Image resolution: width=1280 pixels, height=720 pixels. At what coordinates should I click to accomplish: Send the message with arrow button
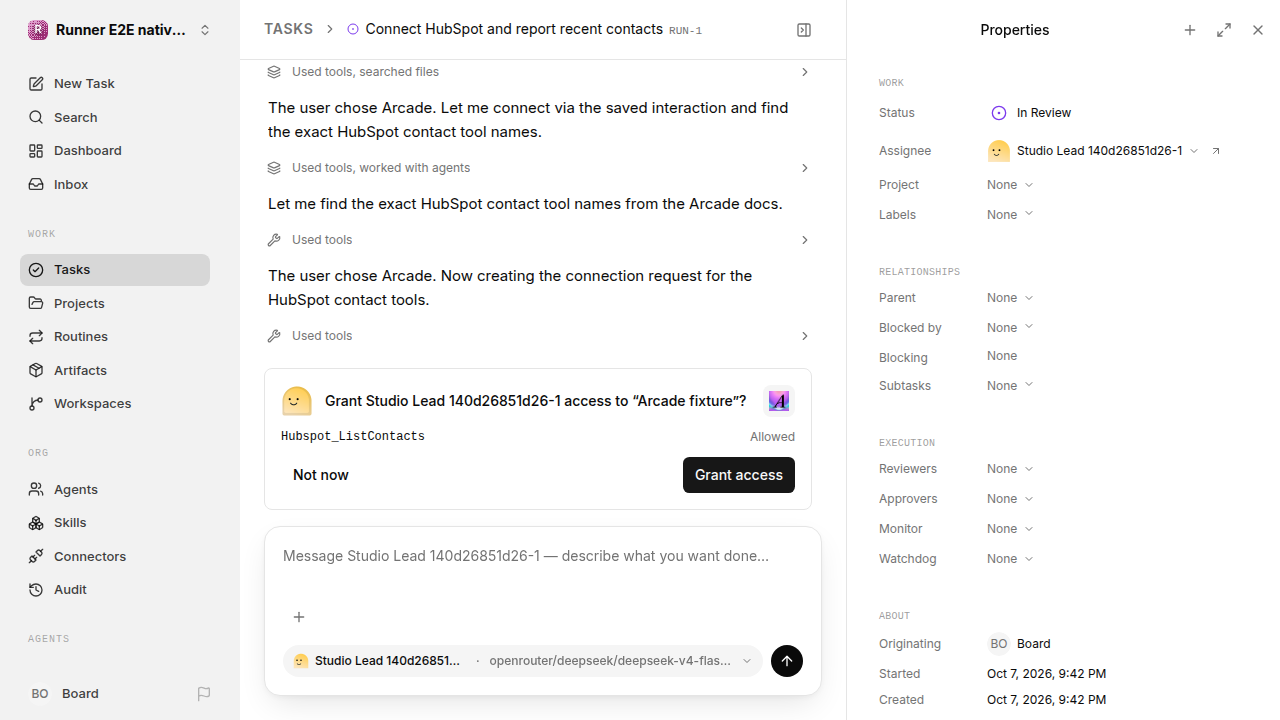click(x=787, y=661)
